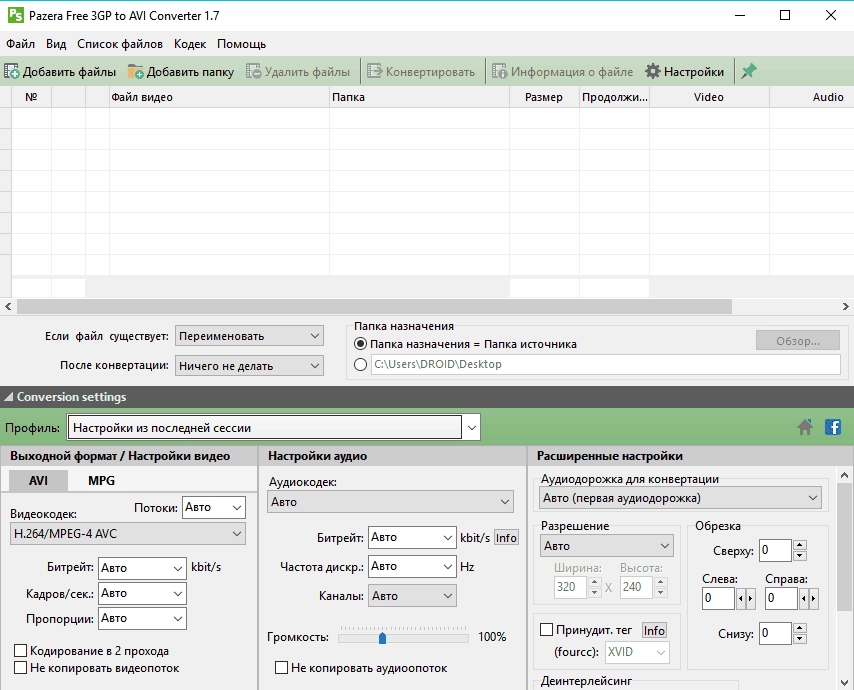854x690 pixels.
Task: Click the Конвертировать toolbar icon
Action: [374, 71]
